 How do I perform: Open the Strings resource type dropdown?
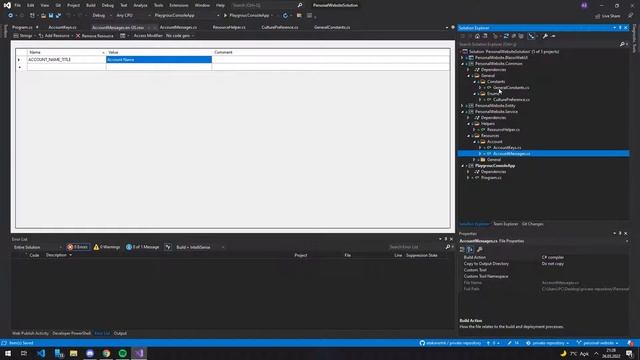coord(24,36)
